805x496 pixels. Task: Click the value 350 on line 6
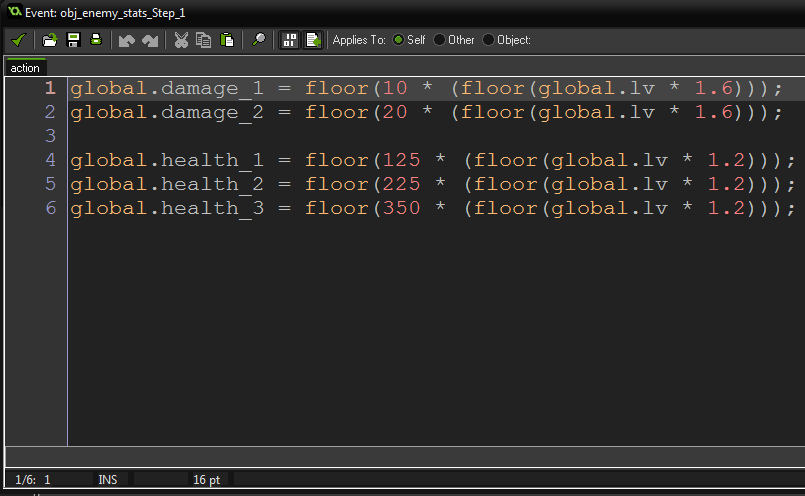click(401, 208)
